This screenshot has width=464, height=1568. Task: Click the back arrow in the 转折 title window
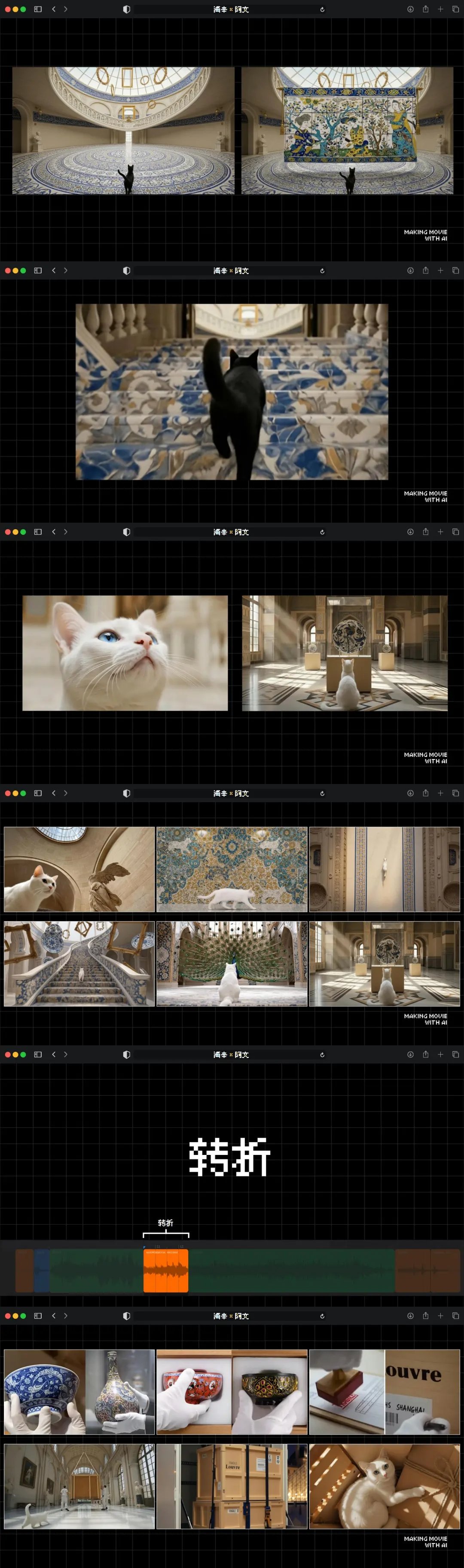pos(54,1055)
